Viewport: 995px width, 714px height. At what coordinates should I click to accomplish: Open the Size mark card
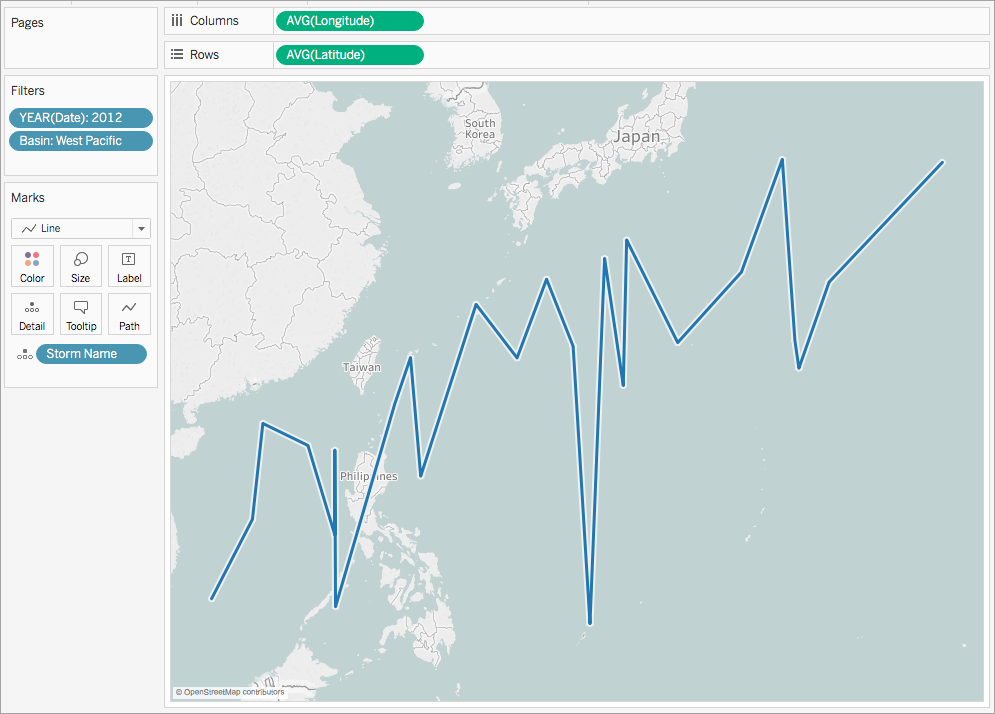(81, 267)
